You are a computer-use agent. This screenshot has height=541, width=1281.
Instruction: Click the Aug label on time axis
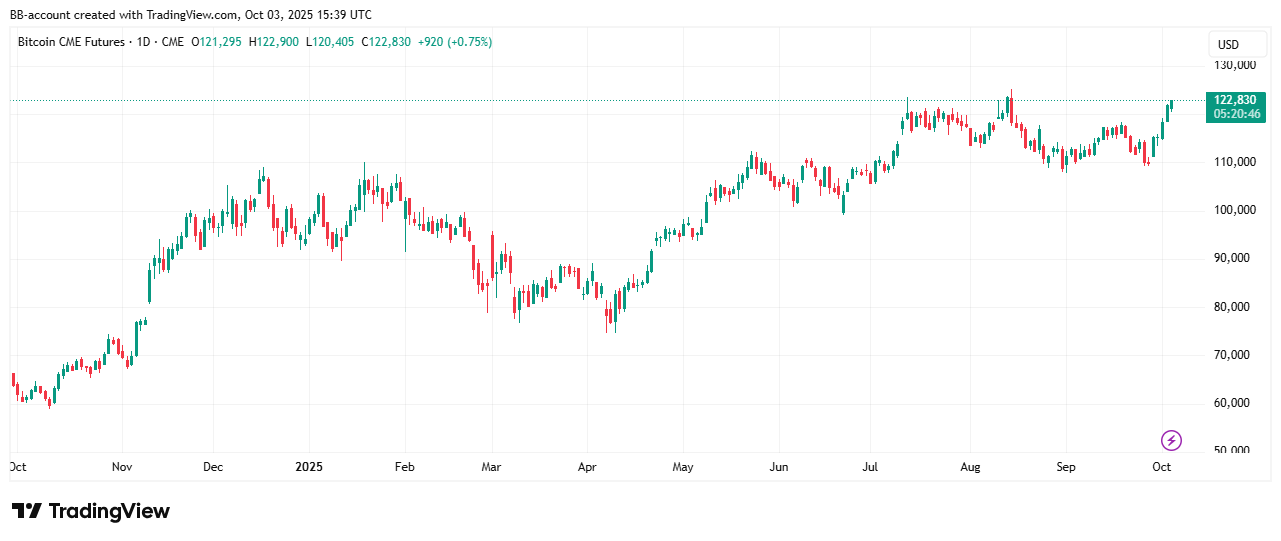[x=969, y=467]
